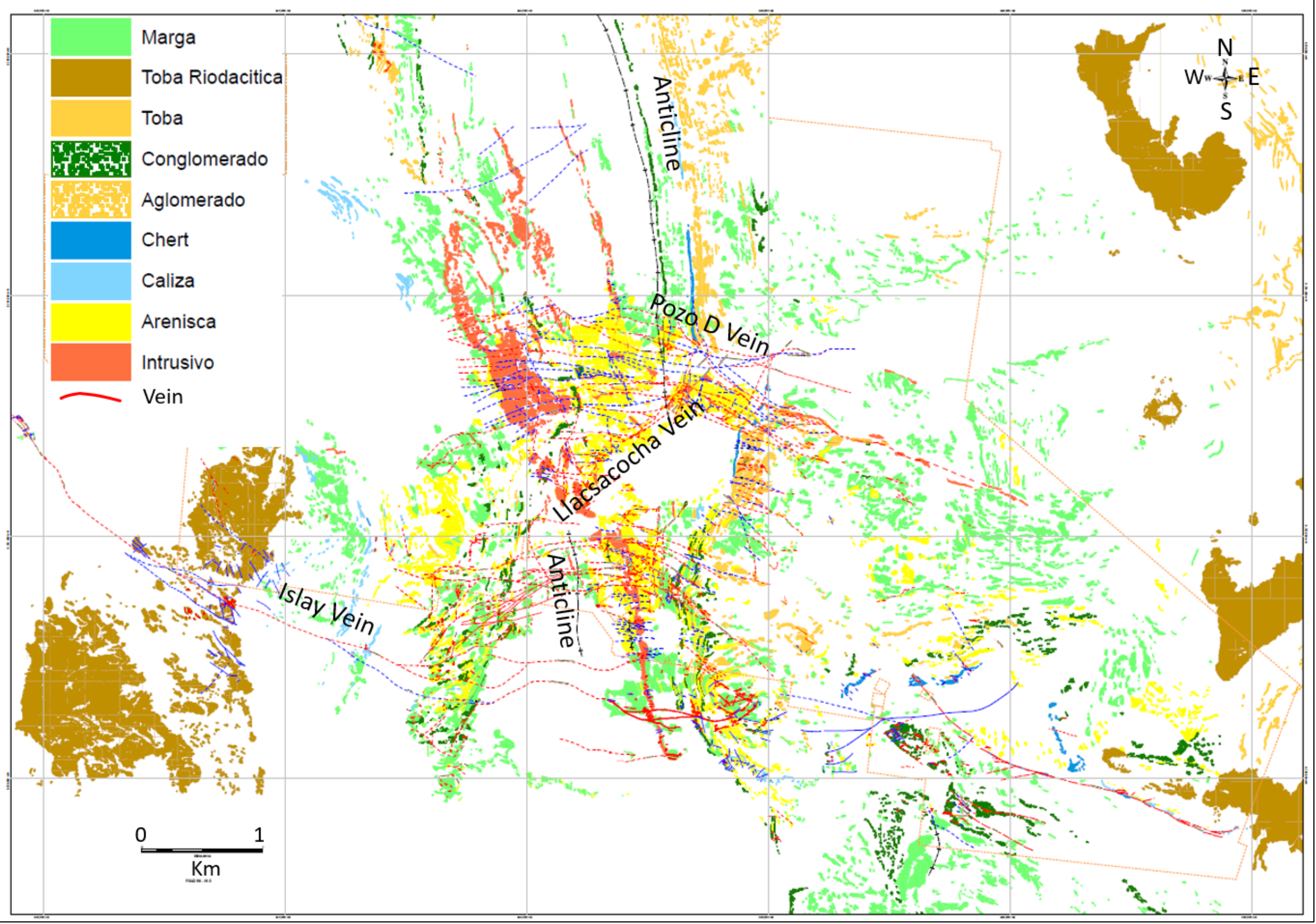The width and height of the screenshot is (1316, 924).
Task: Click the red Vein line symbol in legend
Action: coord(91,397)
